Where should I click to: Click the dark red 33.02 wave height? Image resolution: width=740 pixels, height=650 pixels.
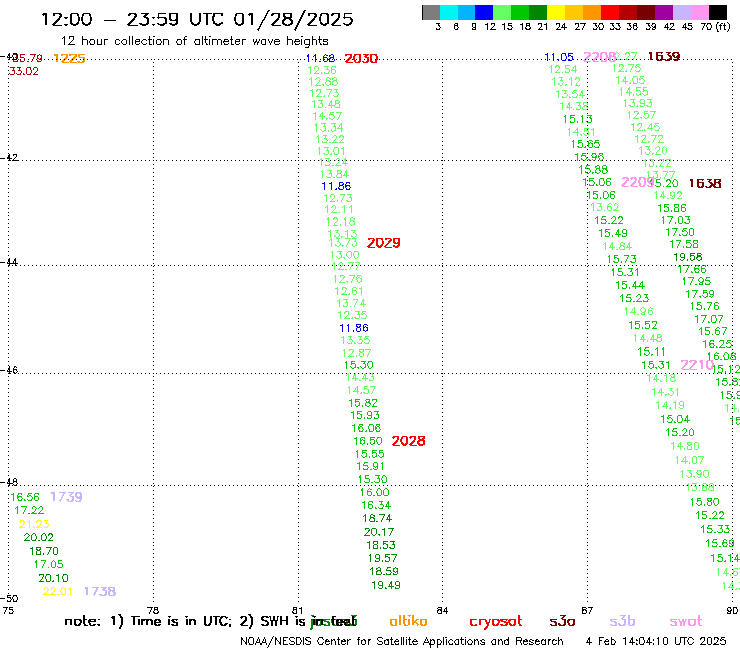[24, 71]
